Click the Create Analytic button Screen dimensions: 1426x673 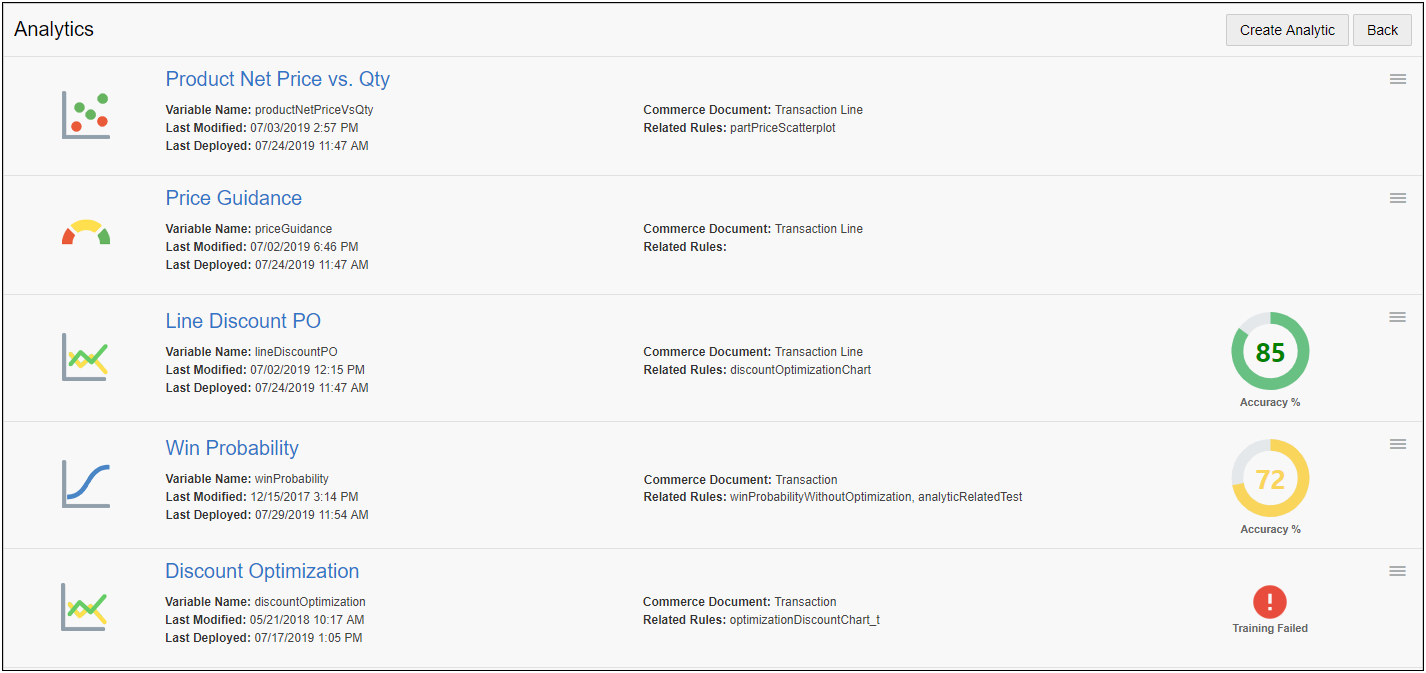tap(1287, 30)
